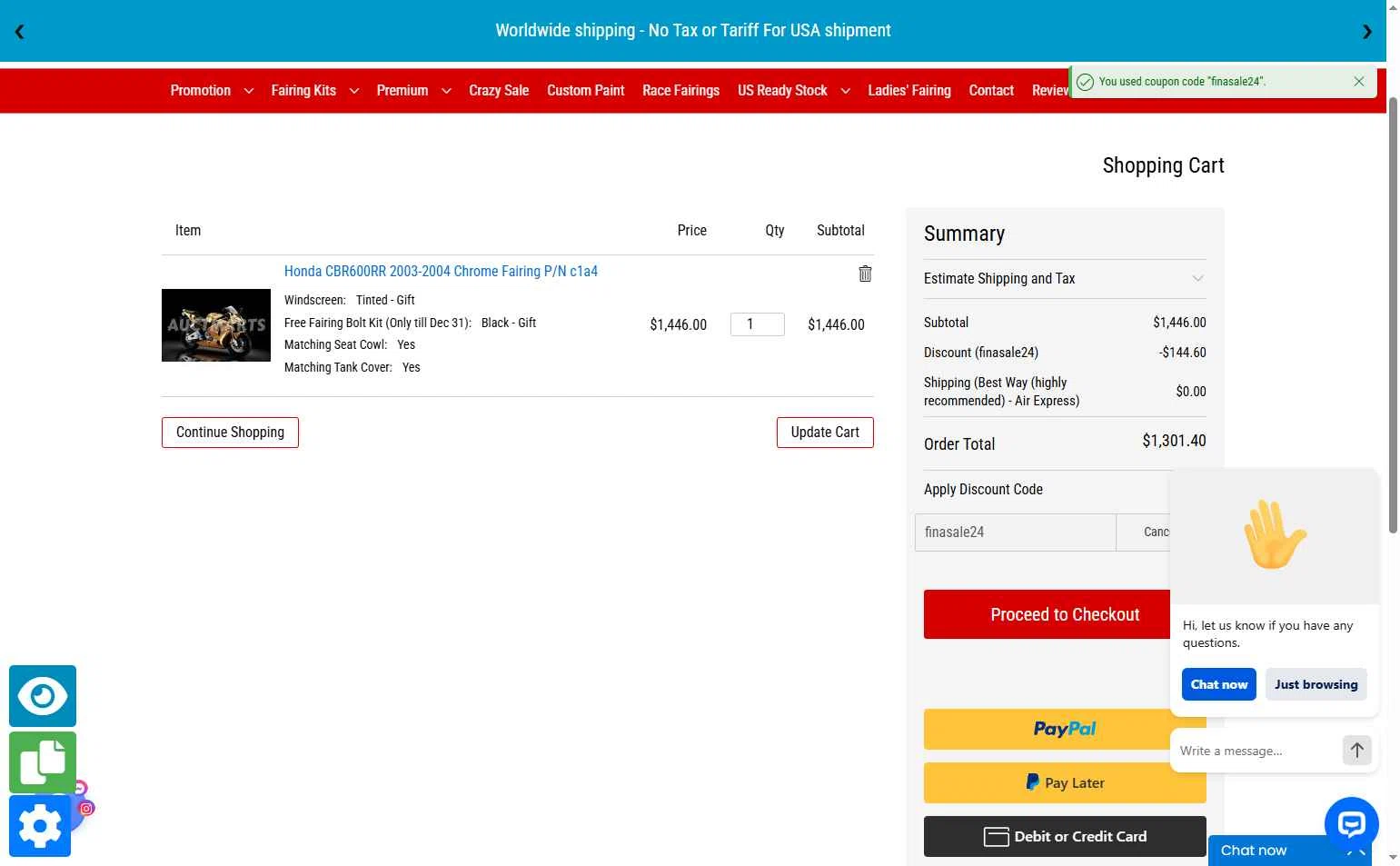Show next announcement banner
Screen dimensions: 1400x866
(1367, 32)
